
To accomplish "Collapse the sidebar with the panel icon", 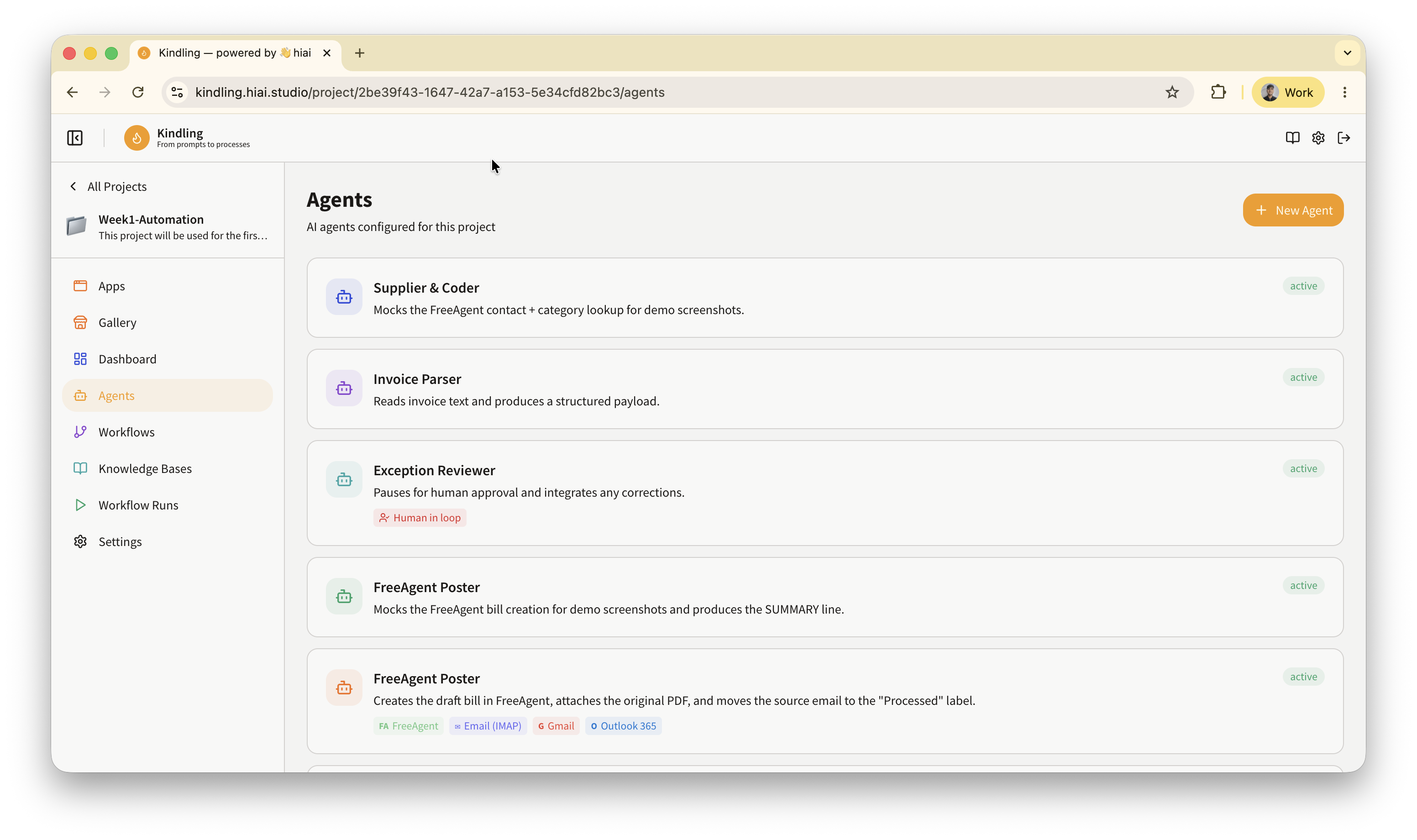I will 75,137.
